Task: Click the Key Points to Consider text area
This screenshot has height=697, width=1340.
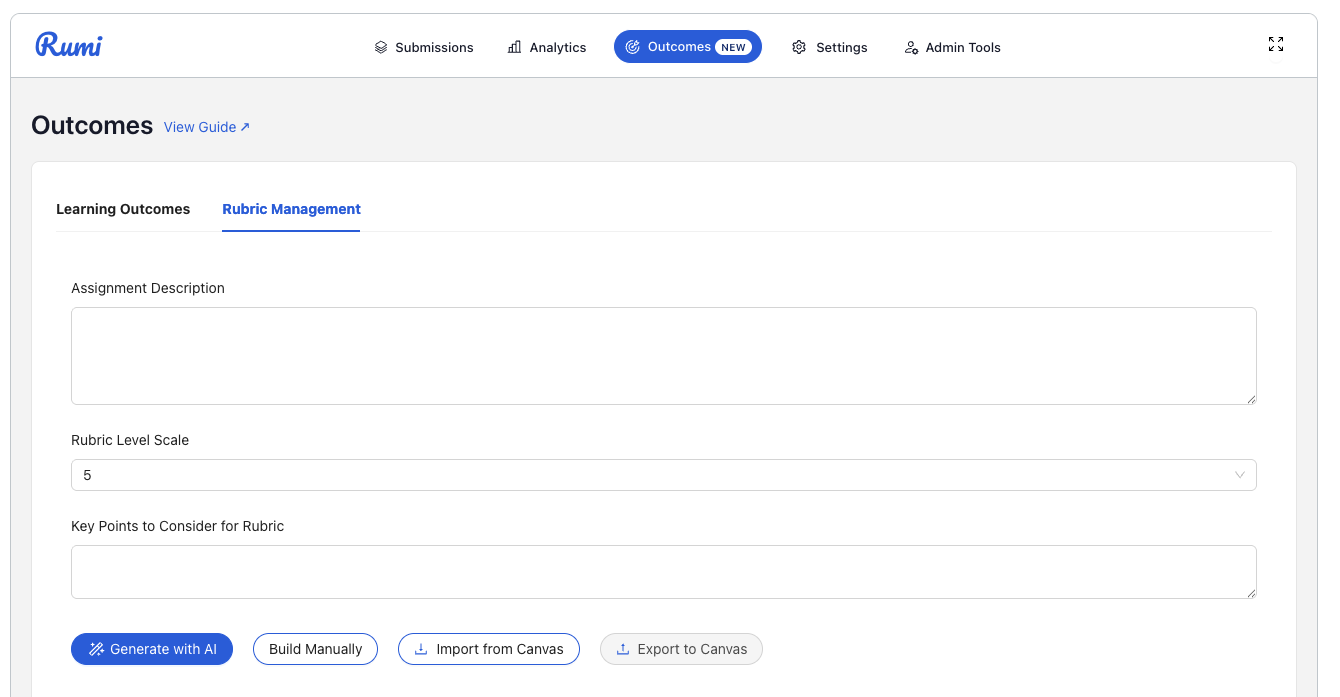Action: click(664, 572)
